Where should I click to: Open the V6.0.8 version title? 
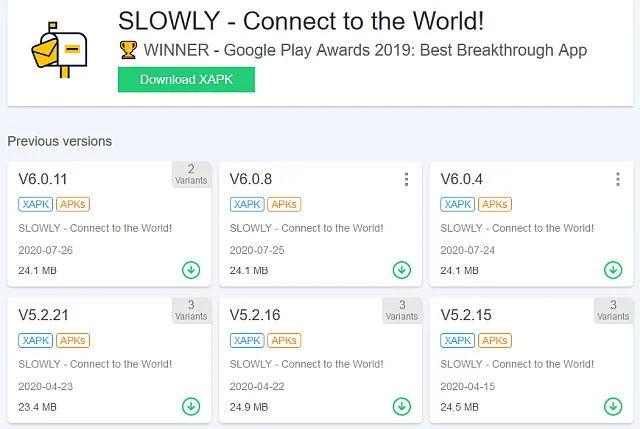pyautogui.click(x=251, y=179)
